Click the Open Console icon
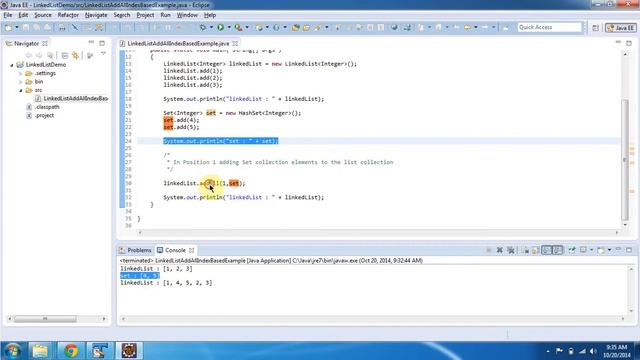The height and width of the screenshot is (360, 640). click(601, 250)
